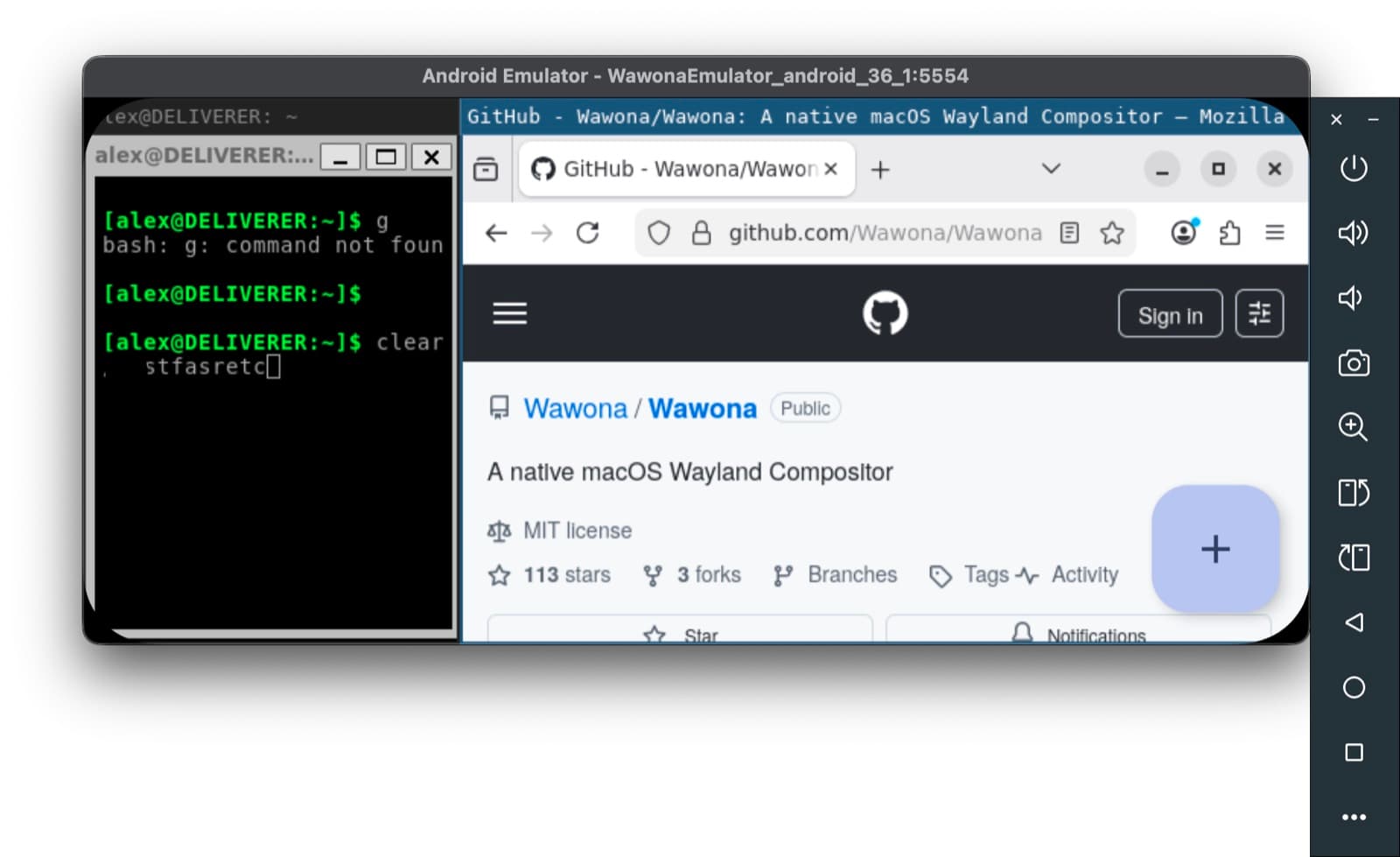
Task: Open the Firefox View icon beside tabs
Action: click(x=486, y=169)
